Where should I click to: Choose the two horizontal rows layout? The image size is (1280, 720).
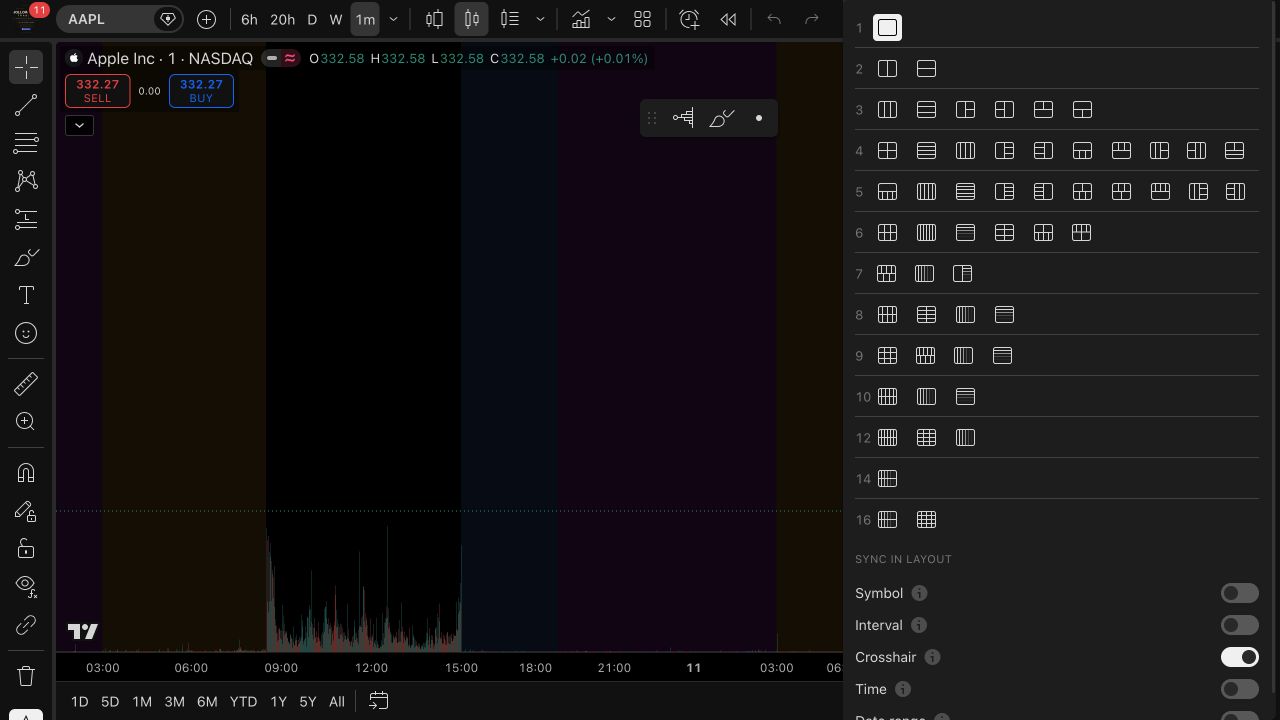(926, 69)
